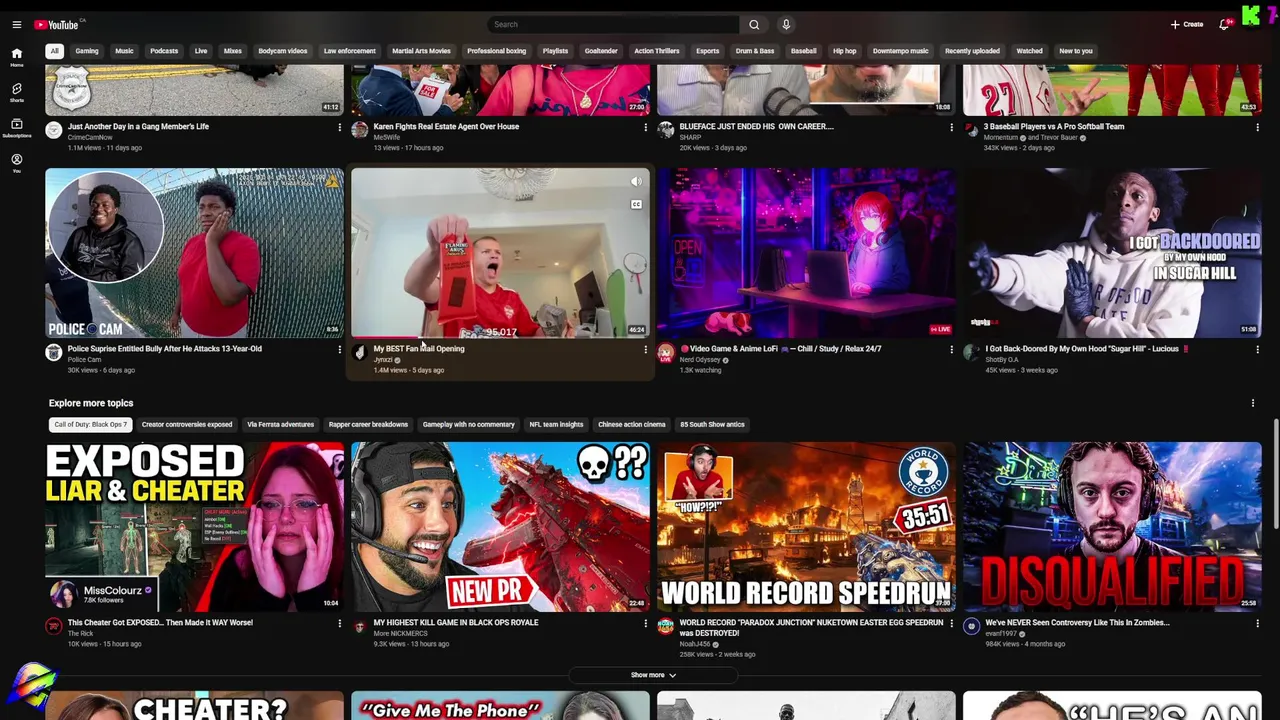Open Subscriptions in sidebar

tap(16, 127)
